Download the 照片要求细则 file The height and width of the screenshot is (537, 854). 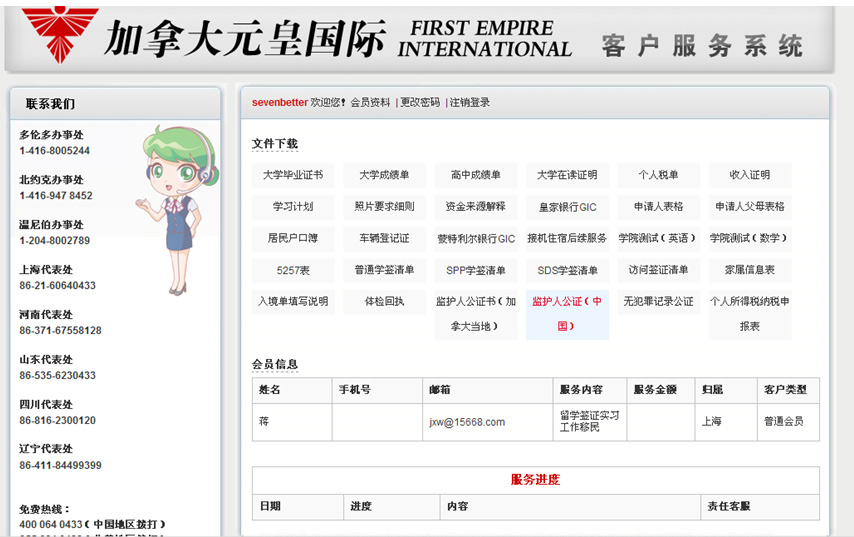point(384,206)
